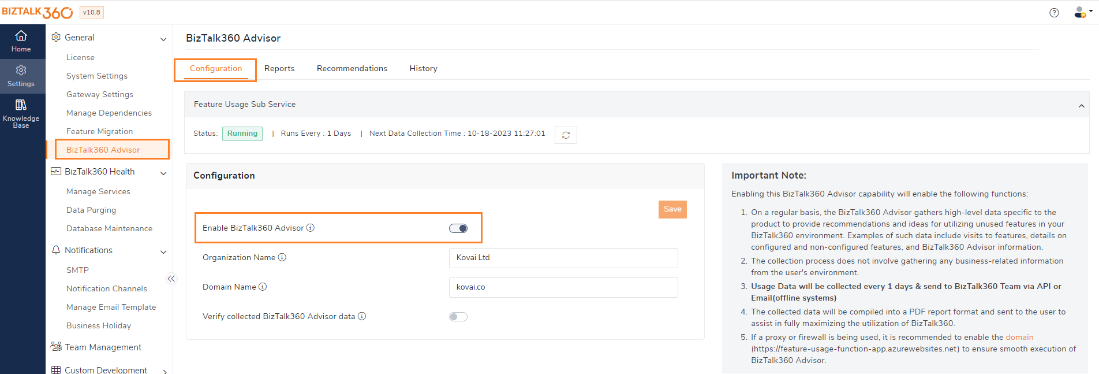Open SMTP settings

[77, 270]
